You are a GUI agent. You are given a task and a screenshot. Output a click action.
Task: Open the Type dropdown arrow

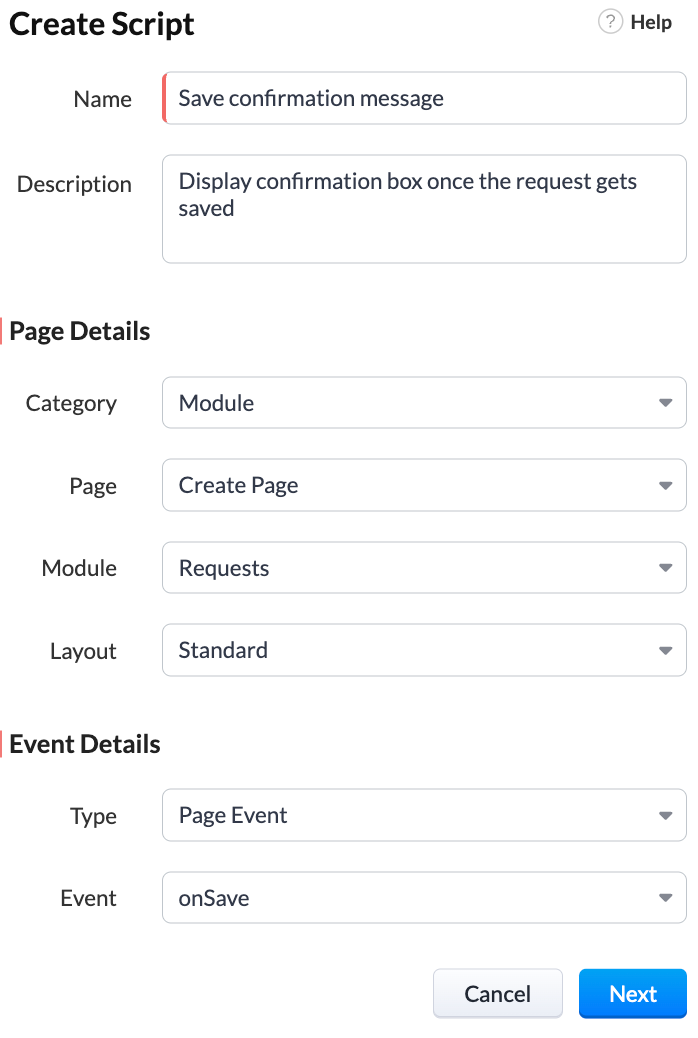coord(666,815)
